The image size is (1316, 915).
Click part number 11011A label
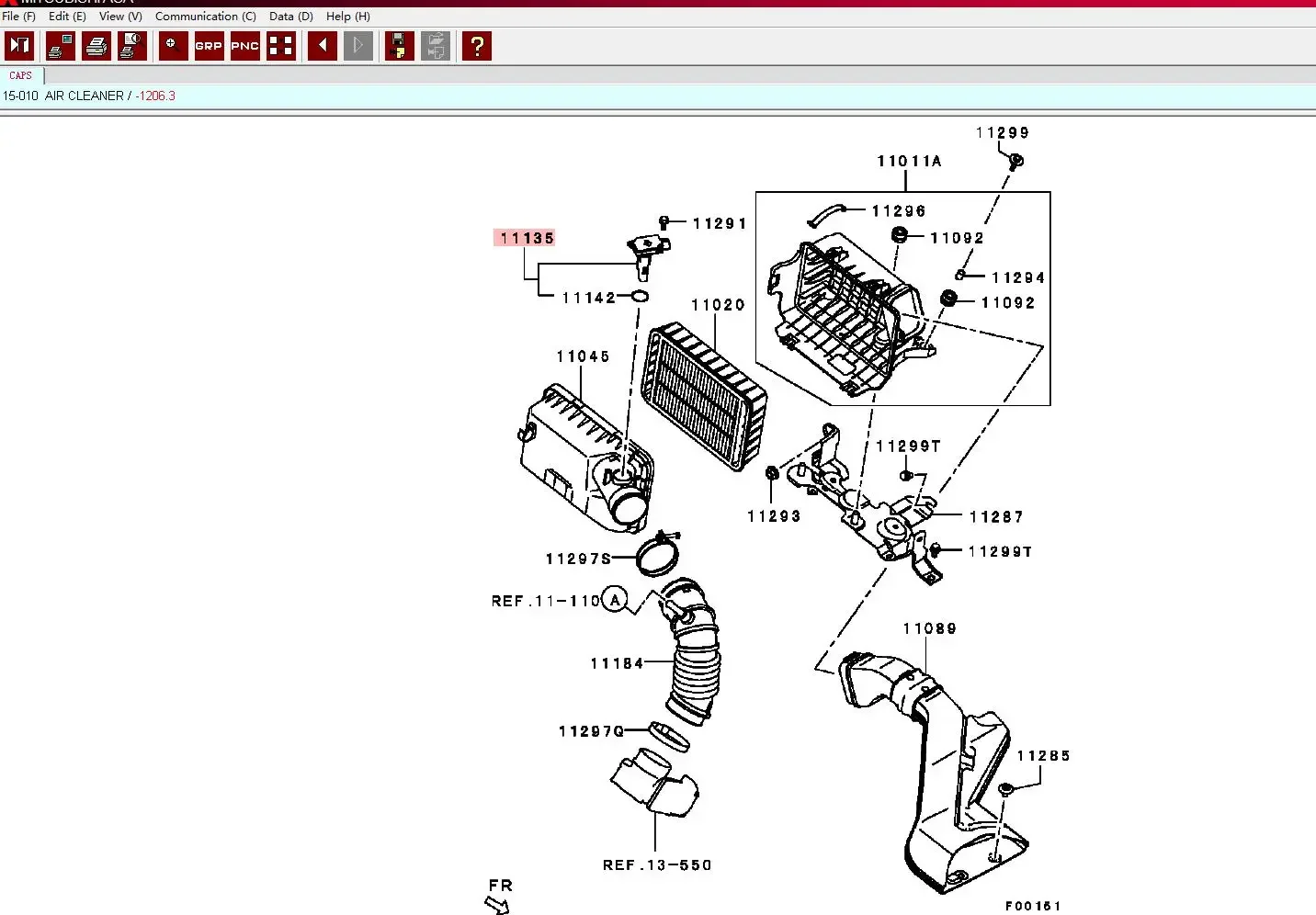(x=909, y=162)
